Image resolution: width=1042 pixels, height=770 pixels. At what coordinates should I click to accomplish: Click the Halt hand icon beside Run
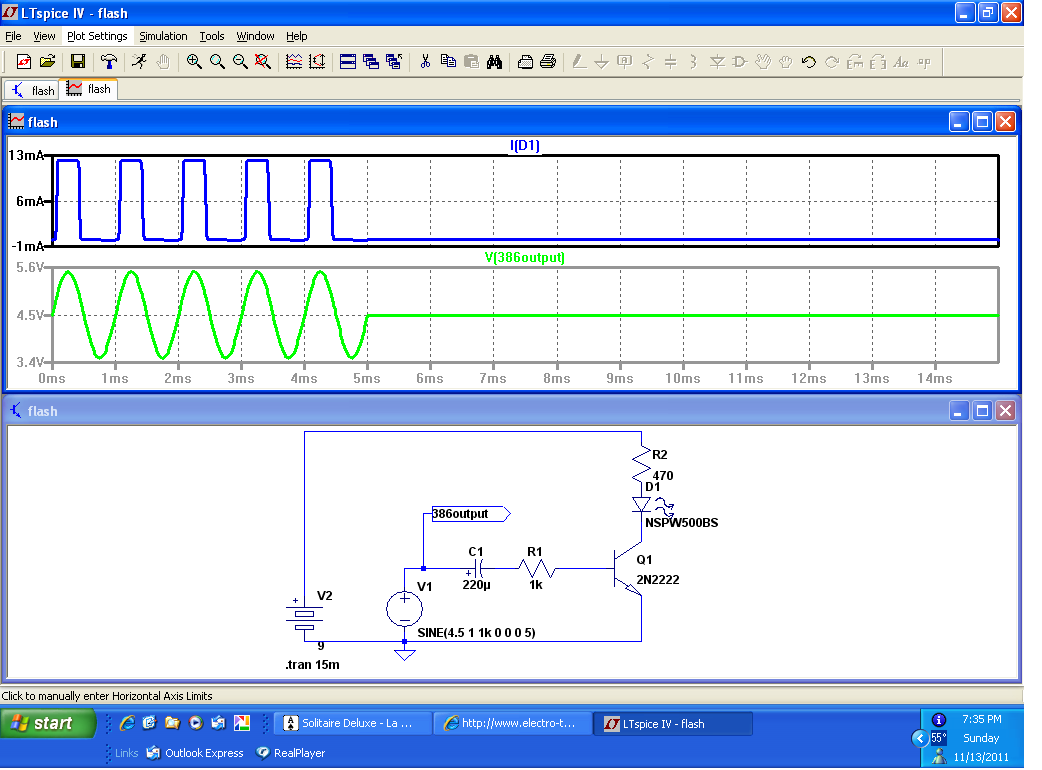click(x=163, y=62)
